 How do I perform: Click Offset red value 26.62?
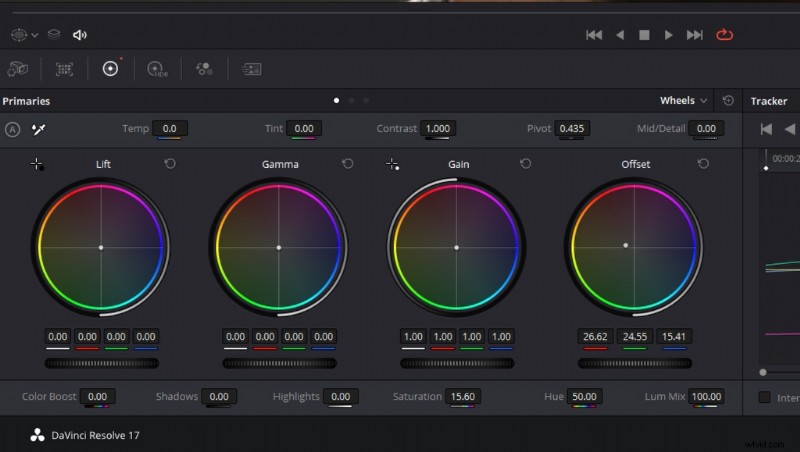[595, 337]
